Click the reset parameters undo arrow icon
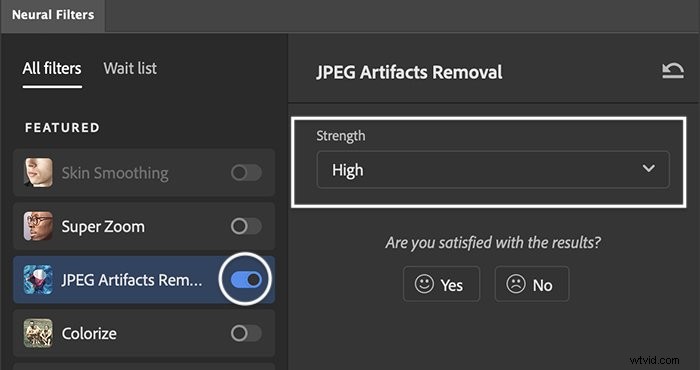 (673, 71)
